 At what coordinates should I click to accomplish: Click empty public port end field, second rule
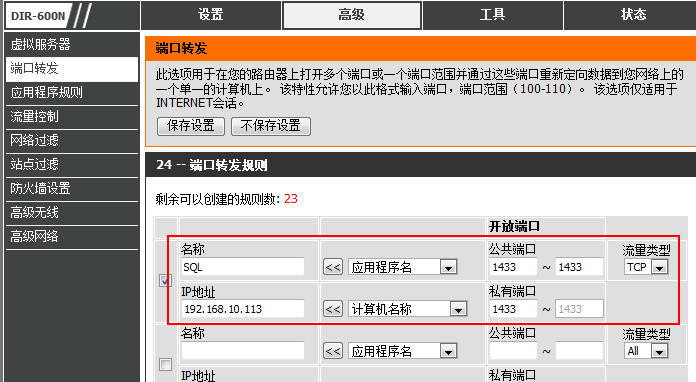click(x=579, y=351)
